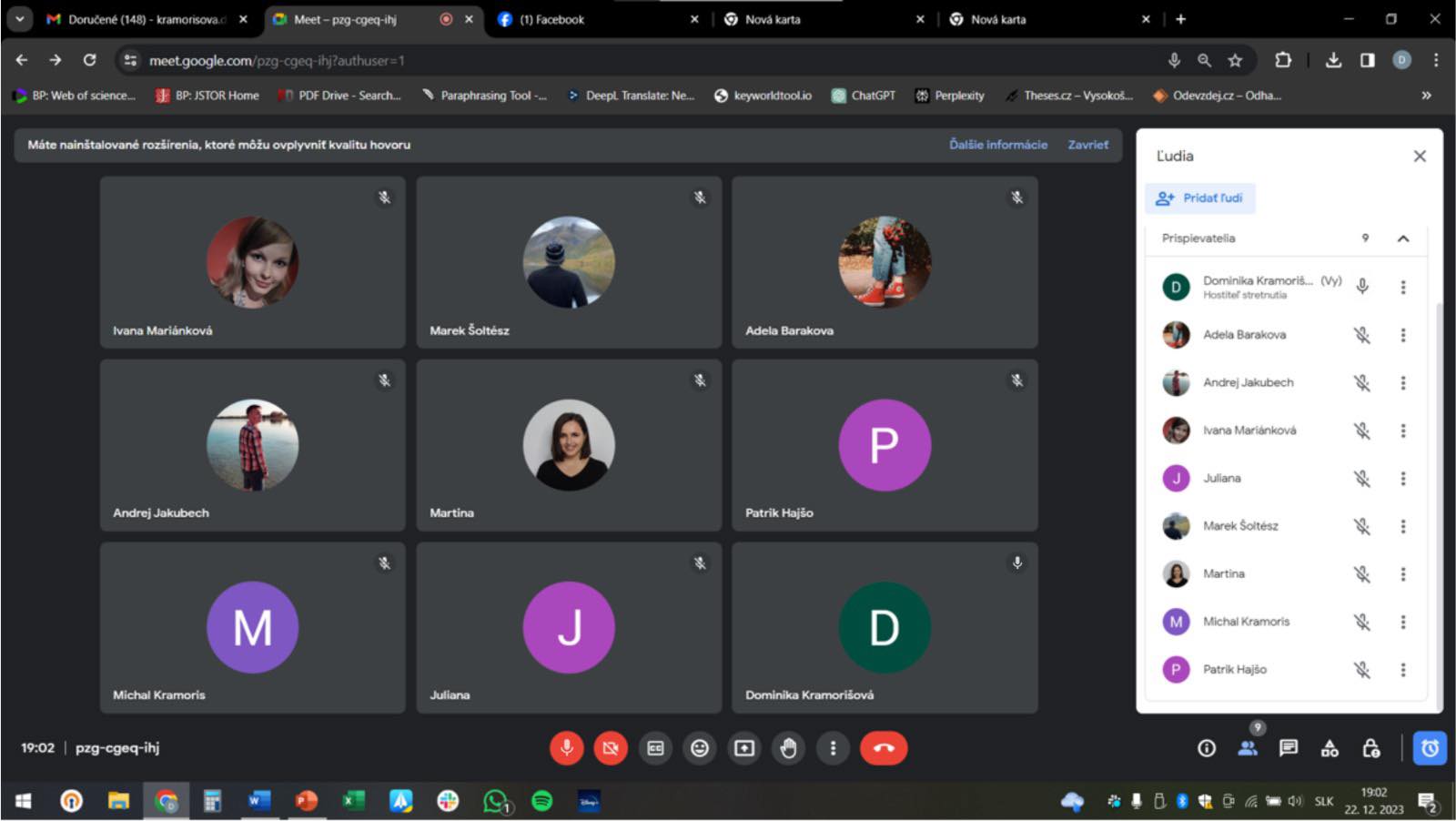The image size is (1456, 821).
Task: Open the activities icon
Action: 1330,748
